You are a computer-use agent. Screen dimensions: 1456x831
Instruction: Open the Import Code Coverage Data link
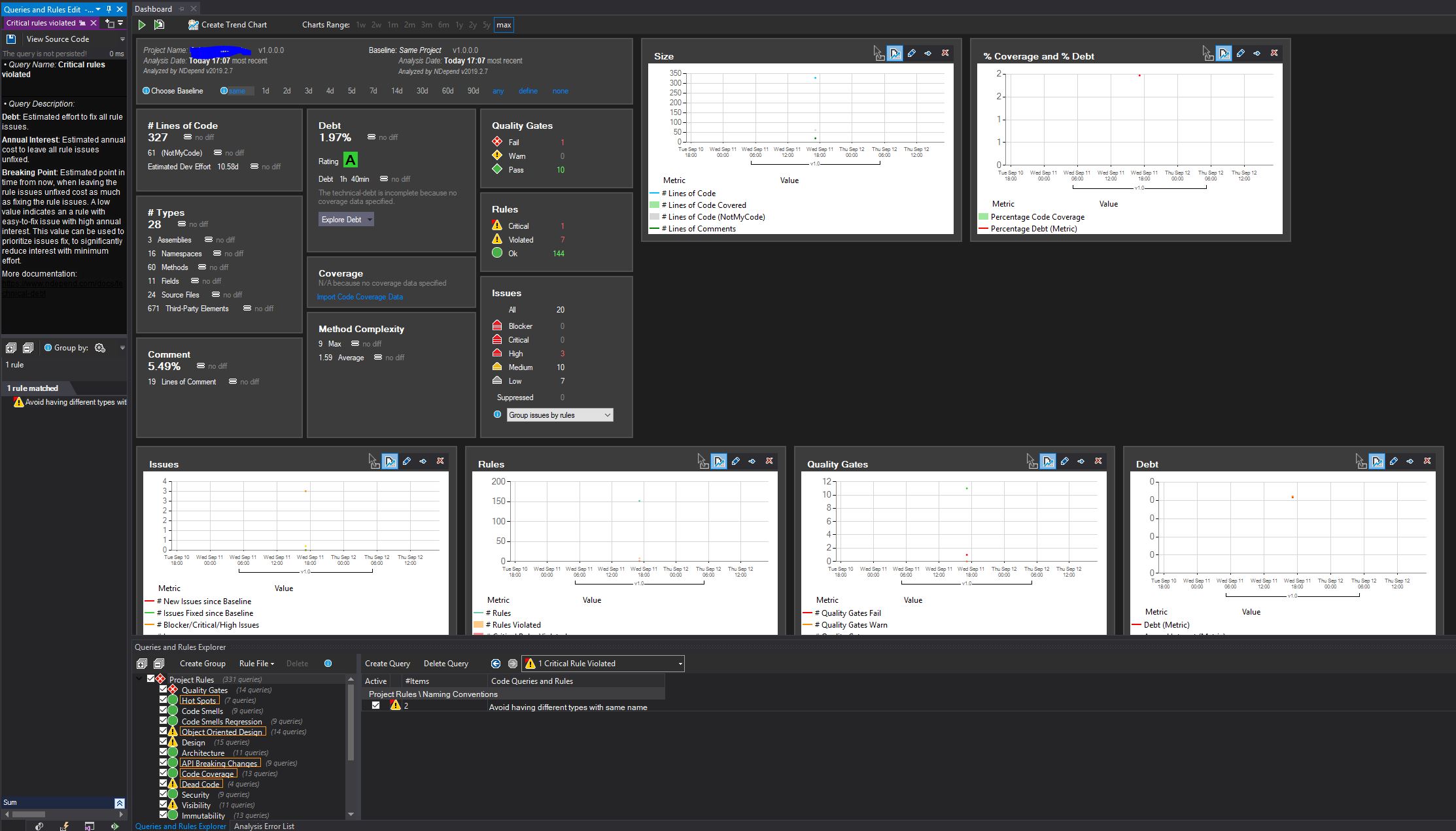pos(359,296)
